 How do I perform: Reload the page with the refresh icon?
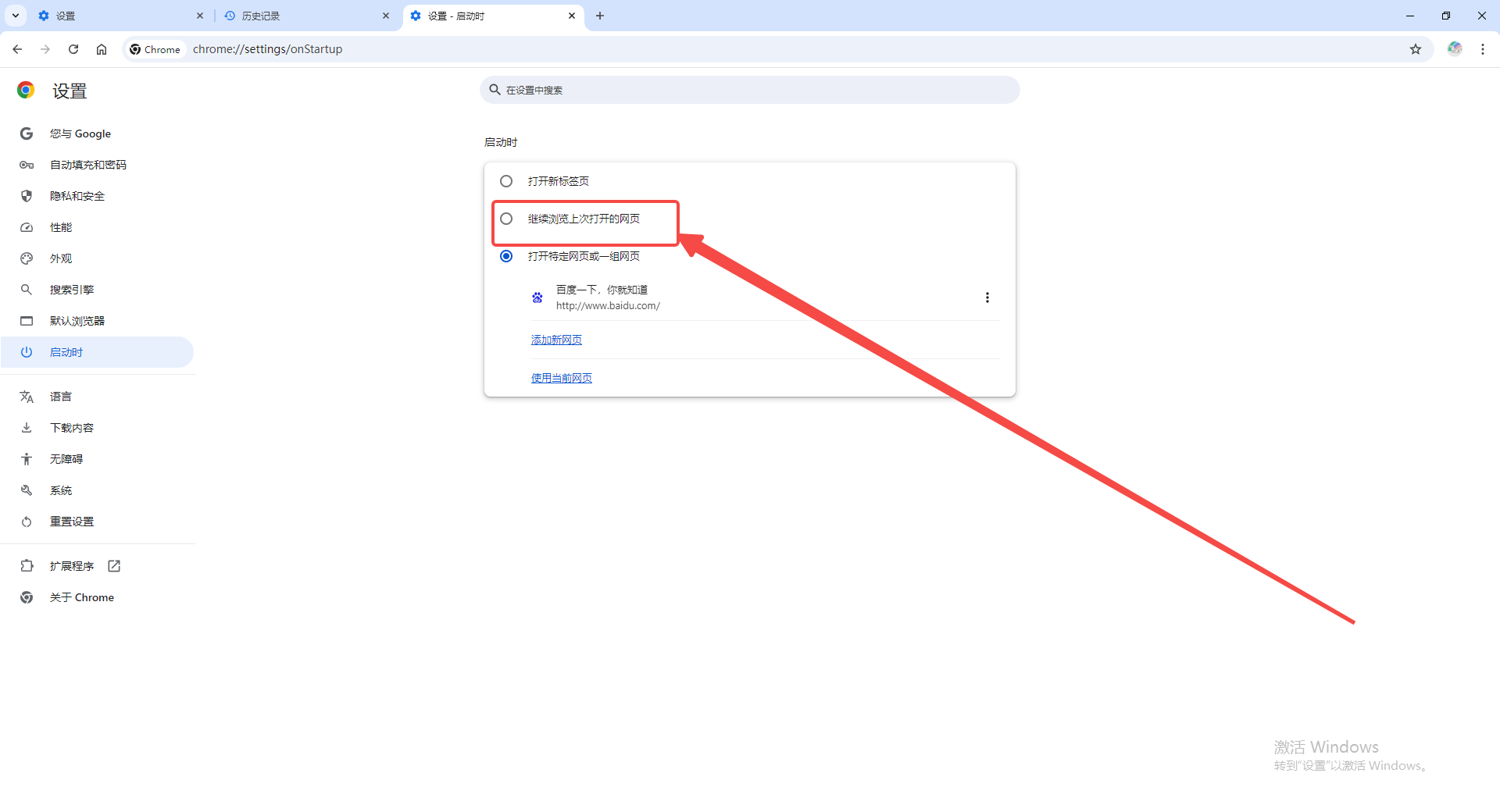point(73,49)
